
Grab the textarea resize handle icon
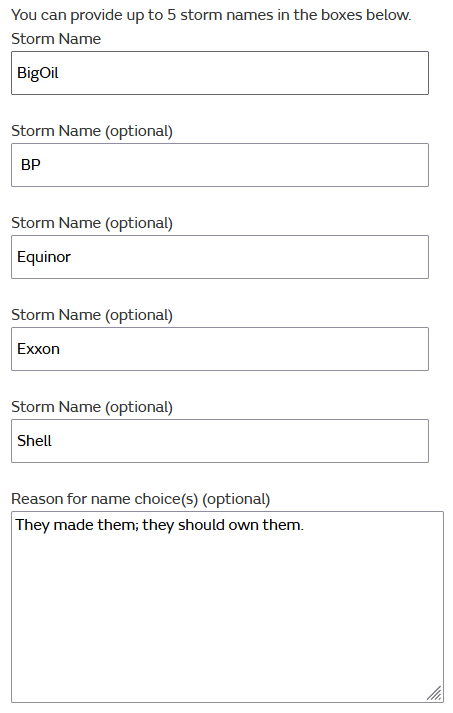point(434,693)
